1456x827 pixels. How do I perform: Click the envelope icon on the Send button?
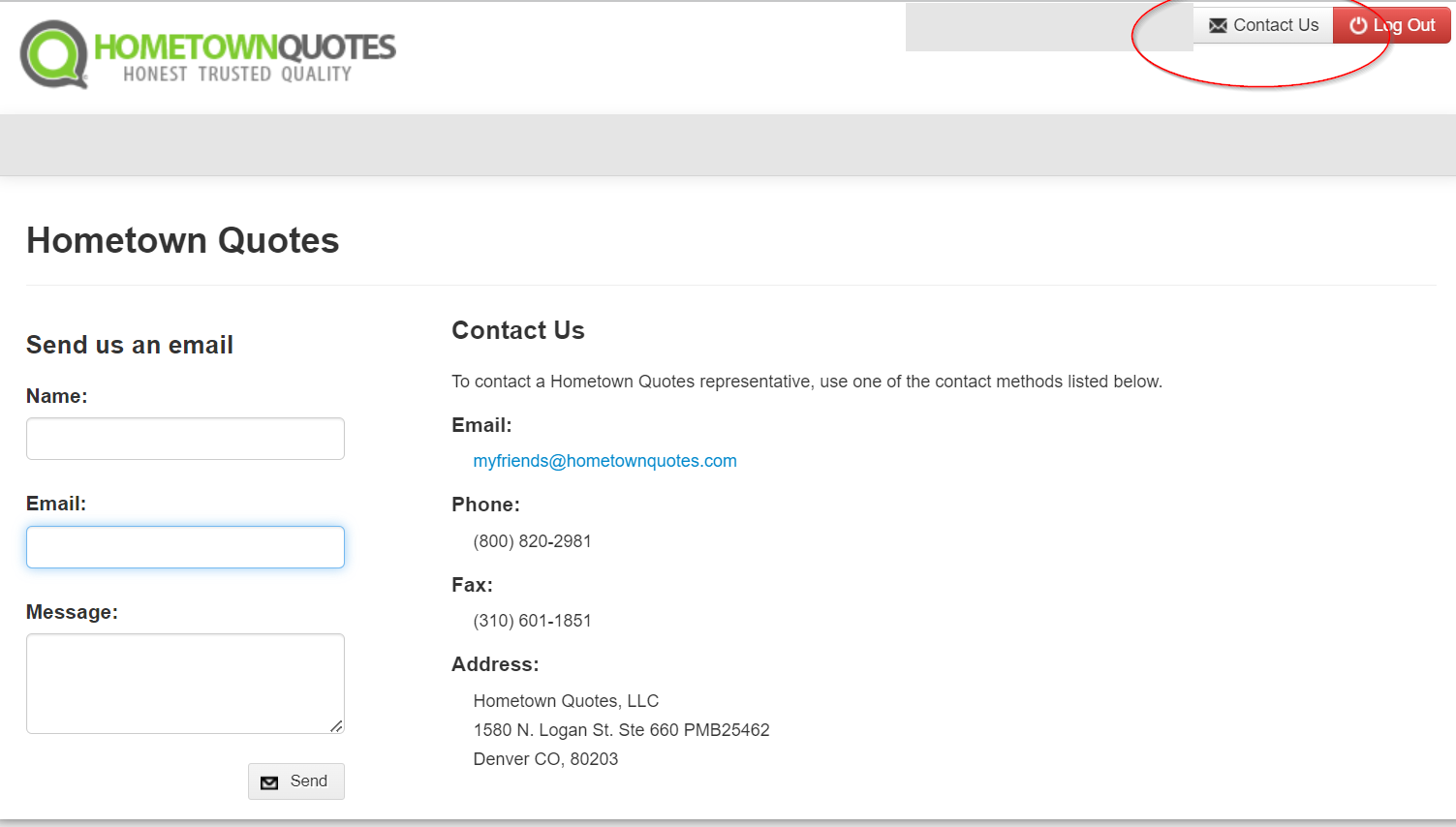coord(269,782)
